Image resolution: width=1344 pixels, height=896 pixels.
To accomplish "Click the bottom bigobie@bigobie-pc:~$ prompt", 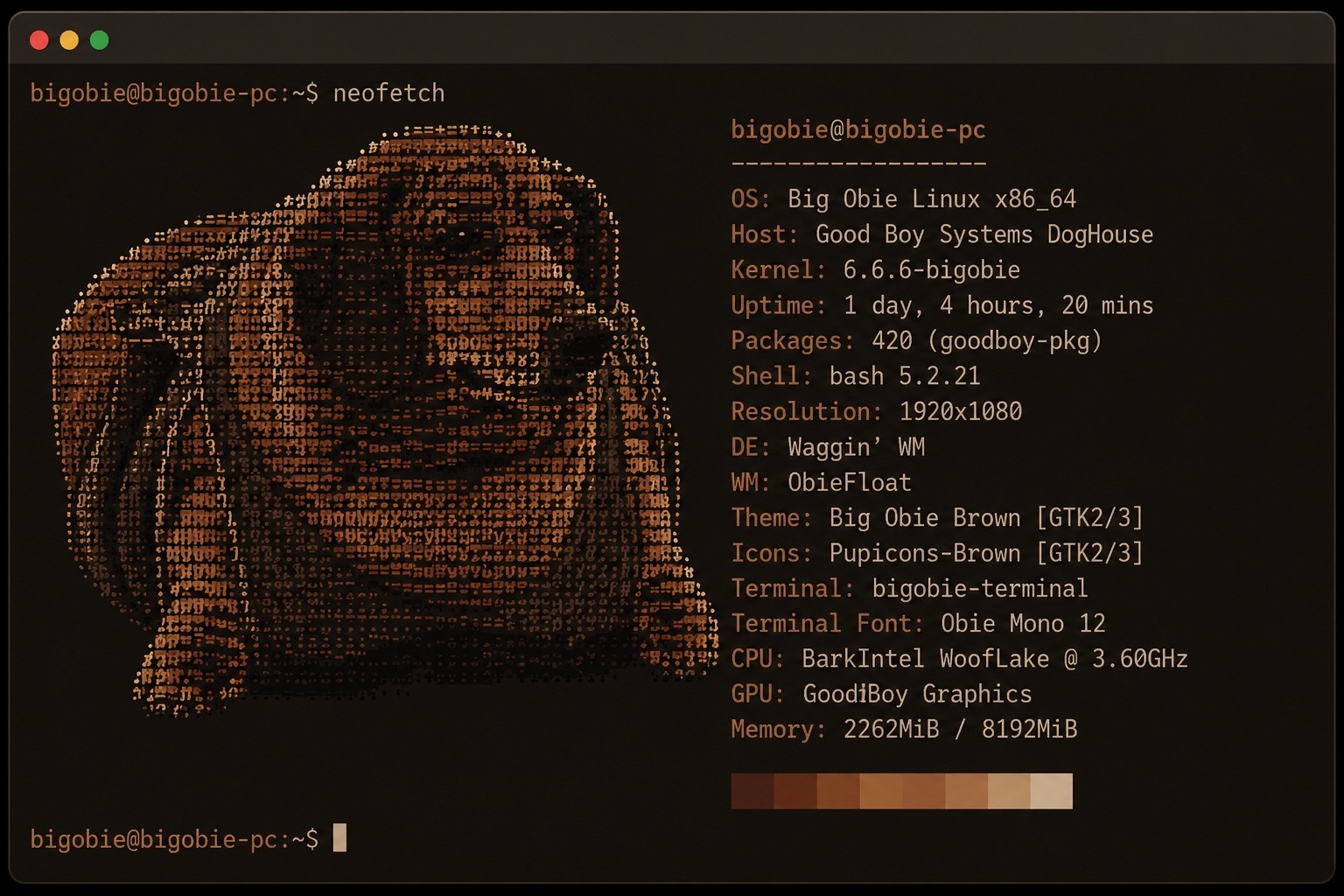I will click(x=174, y=839).
